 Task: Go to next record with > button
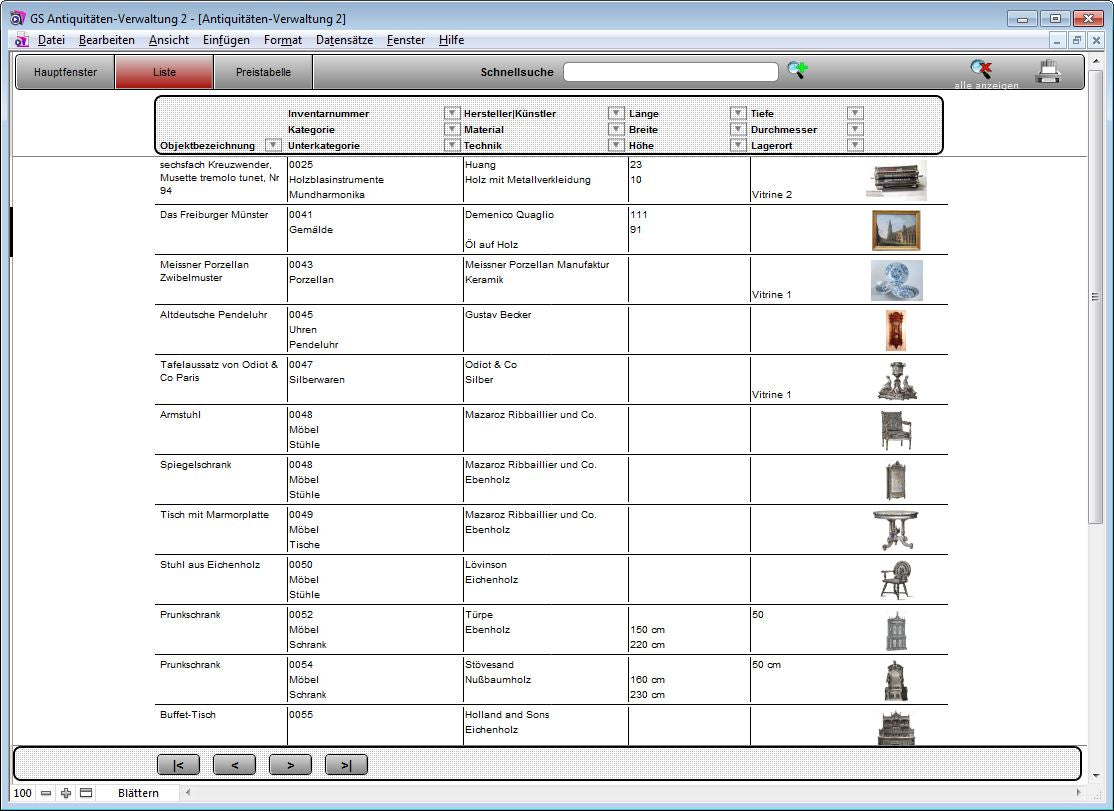[x=290, y=765]
